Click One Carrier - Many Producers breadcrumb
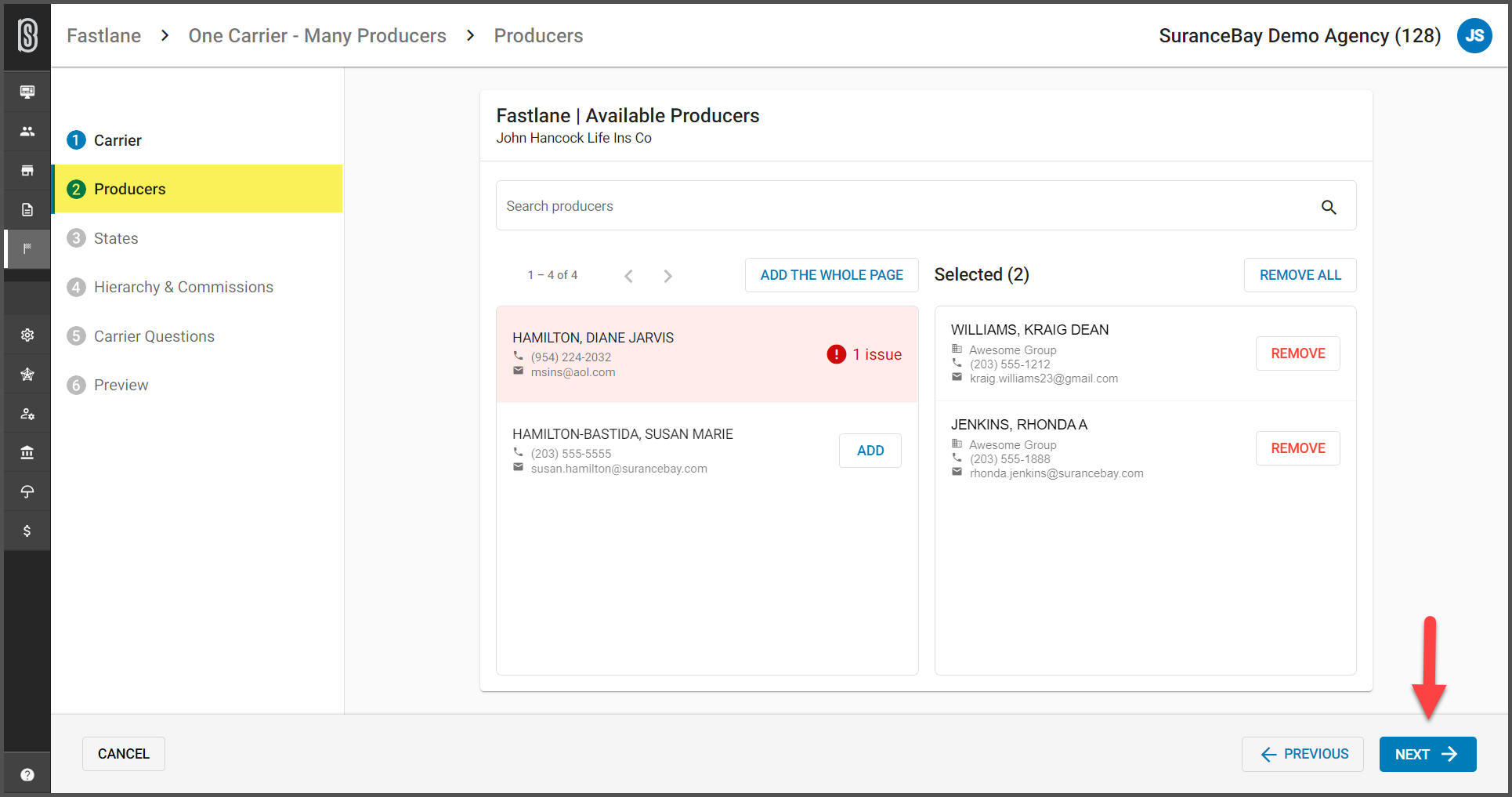 pos(317,35)
